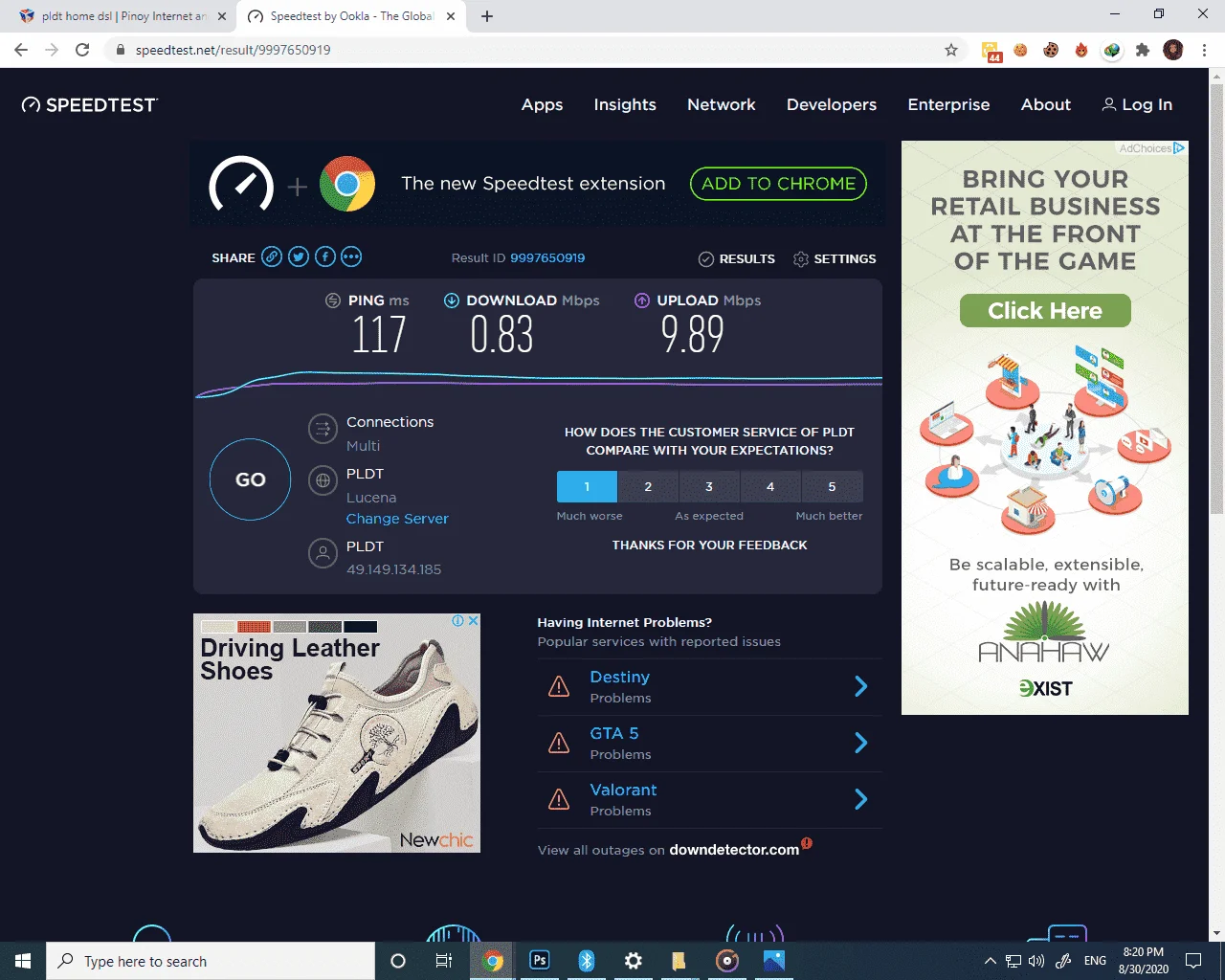
Task: Rate PLDT customer service 5
Action: [x=832, y=486]
